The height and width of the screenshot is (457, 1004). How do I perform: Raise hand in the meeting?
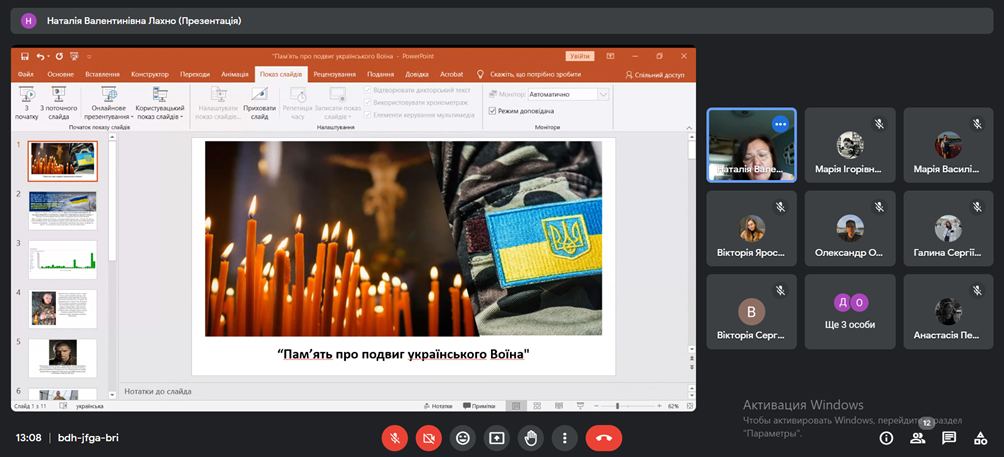point(531,438)
